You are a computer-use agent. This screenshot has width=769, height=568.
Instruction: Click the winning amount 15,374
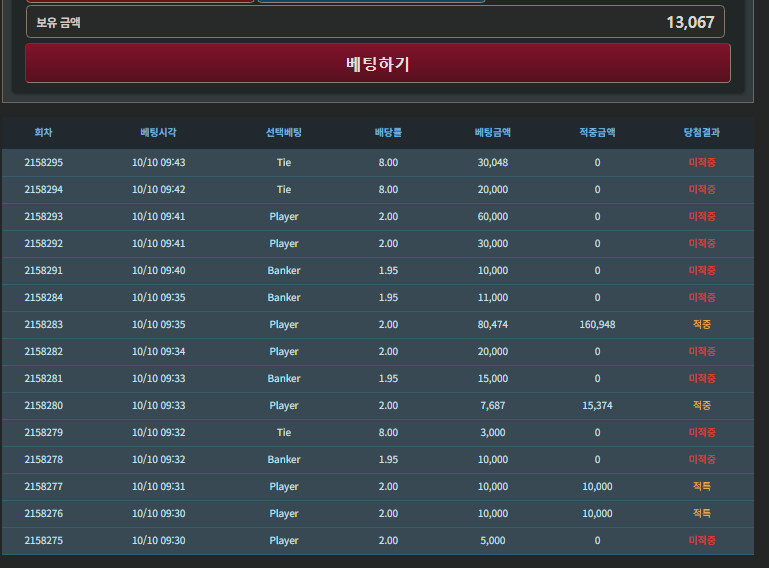click(597, 405)
